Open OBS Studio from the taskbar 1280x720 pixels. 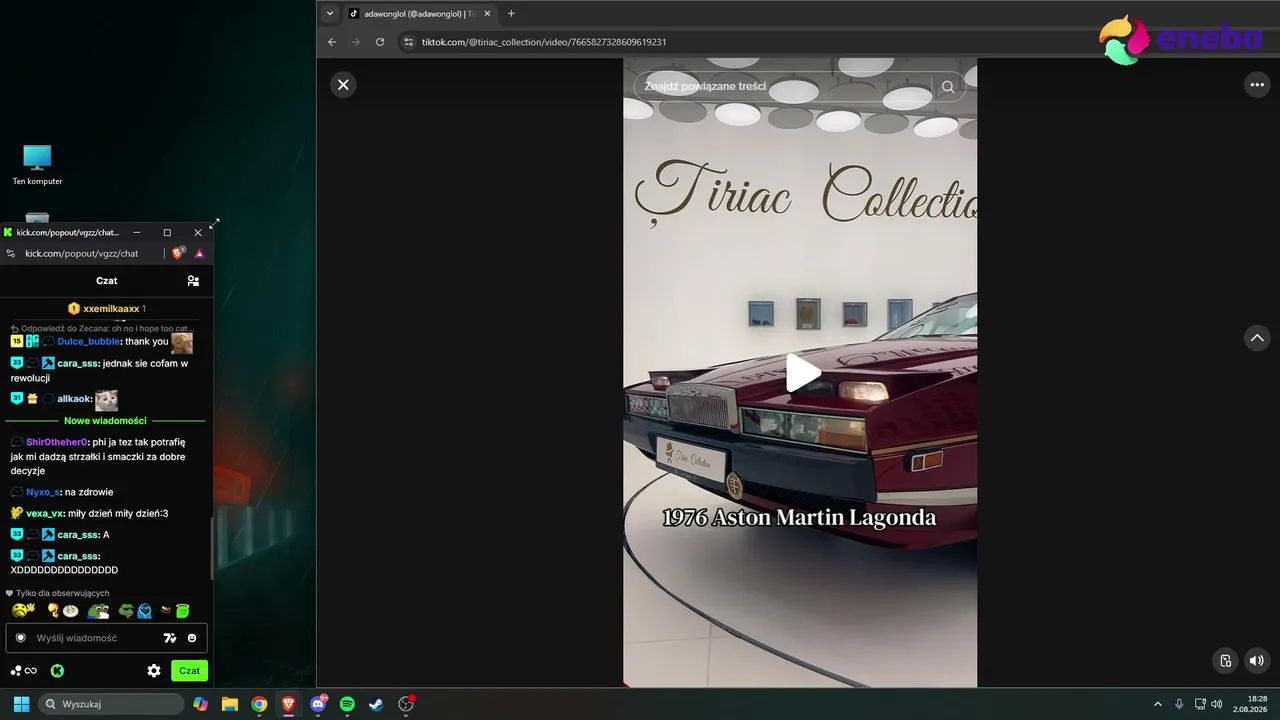click(x=406, y=704)
